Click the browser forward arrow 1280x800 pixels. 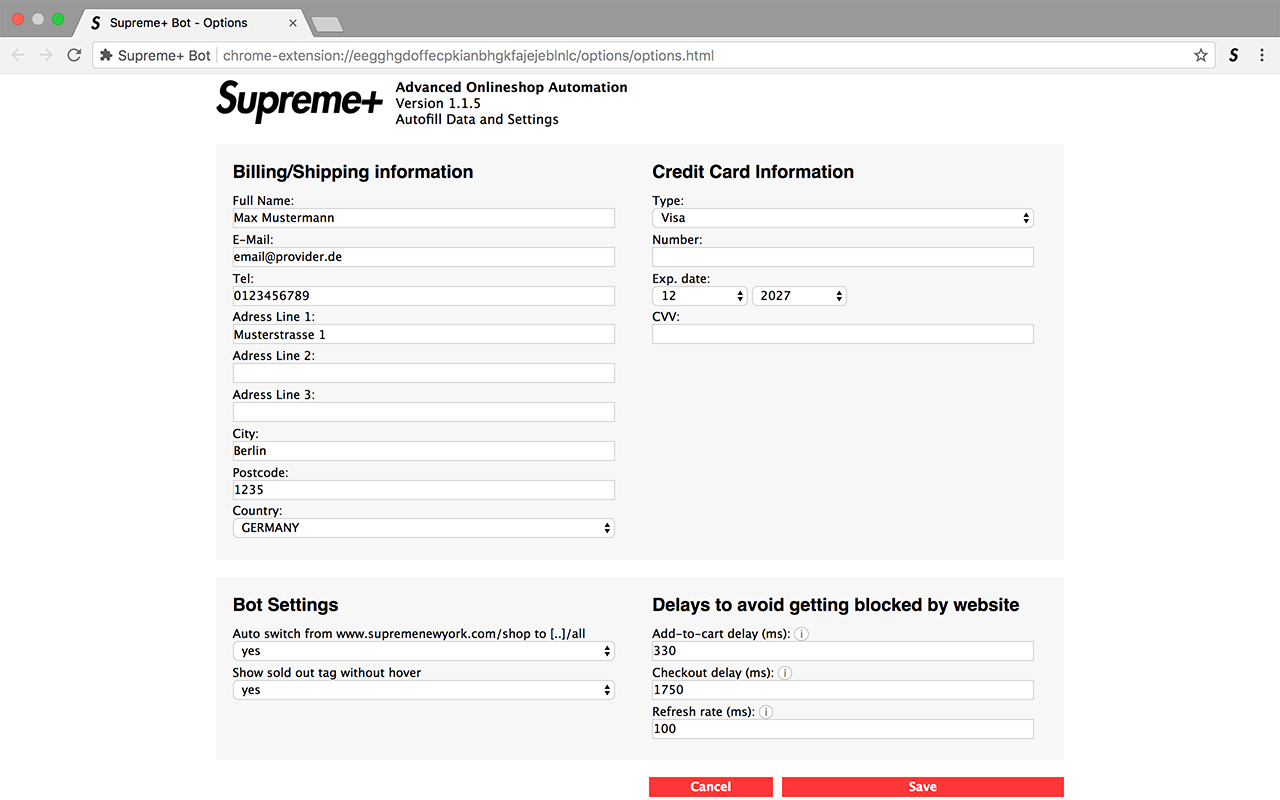[x=46, y=55]
